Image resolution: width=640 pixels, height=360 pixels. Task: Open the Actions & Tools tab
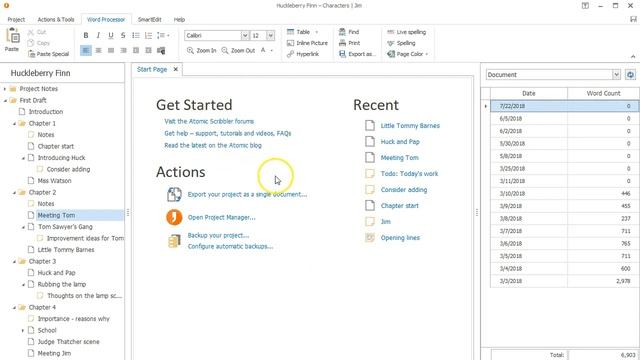pyautogui.click(x=56, y=19)
